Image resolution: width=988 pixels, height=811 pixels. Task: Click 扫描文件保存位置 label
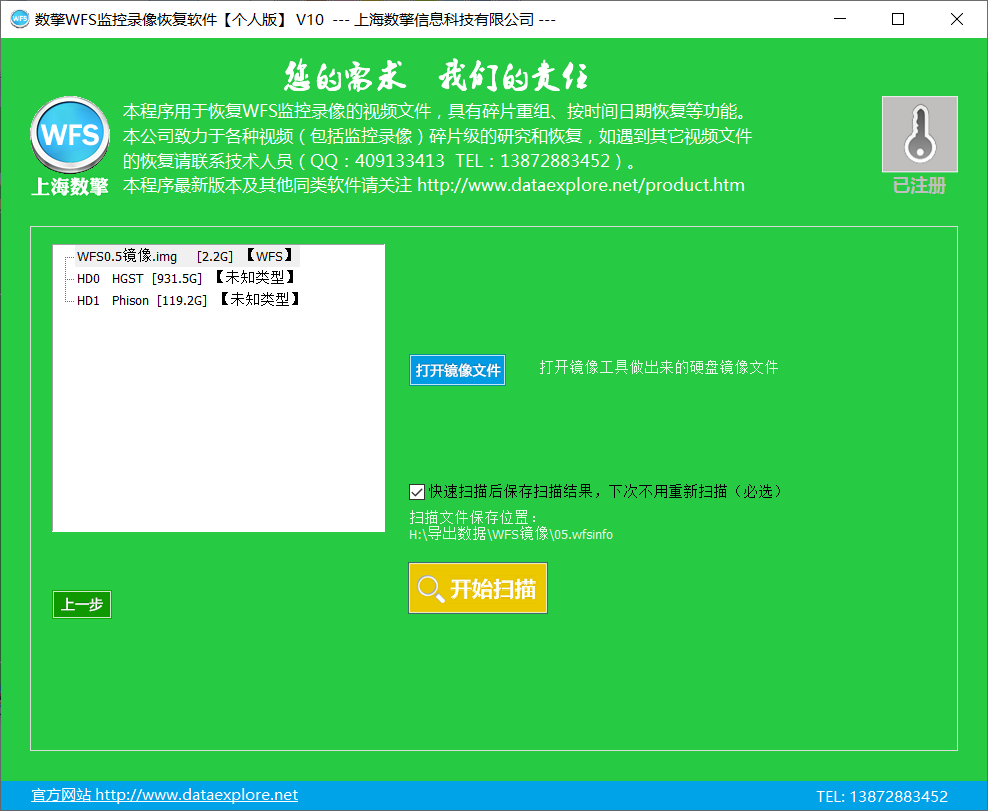point(473,517)
